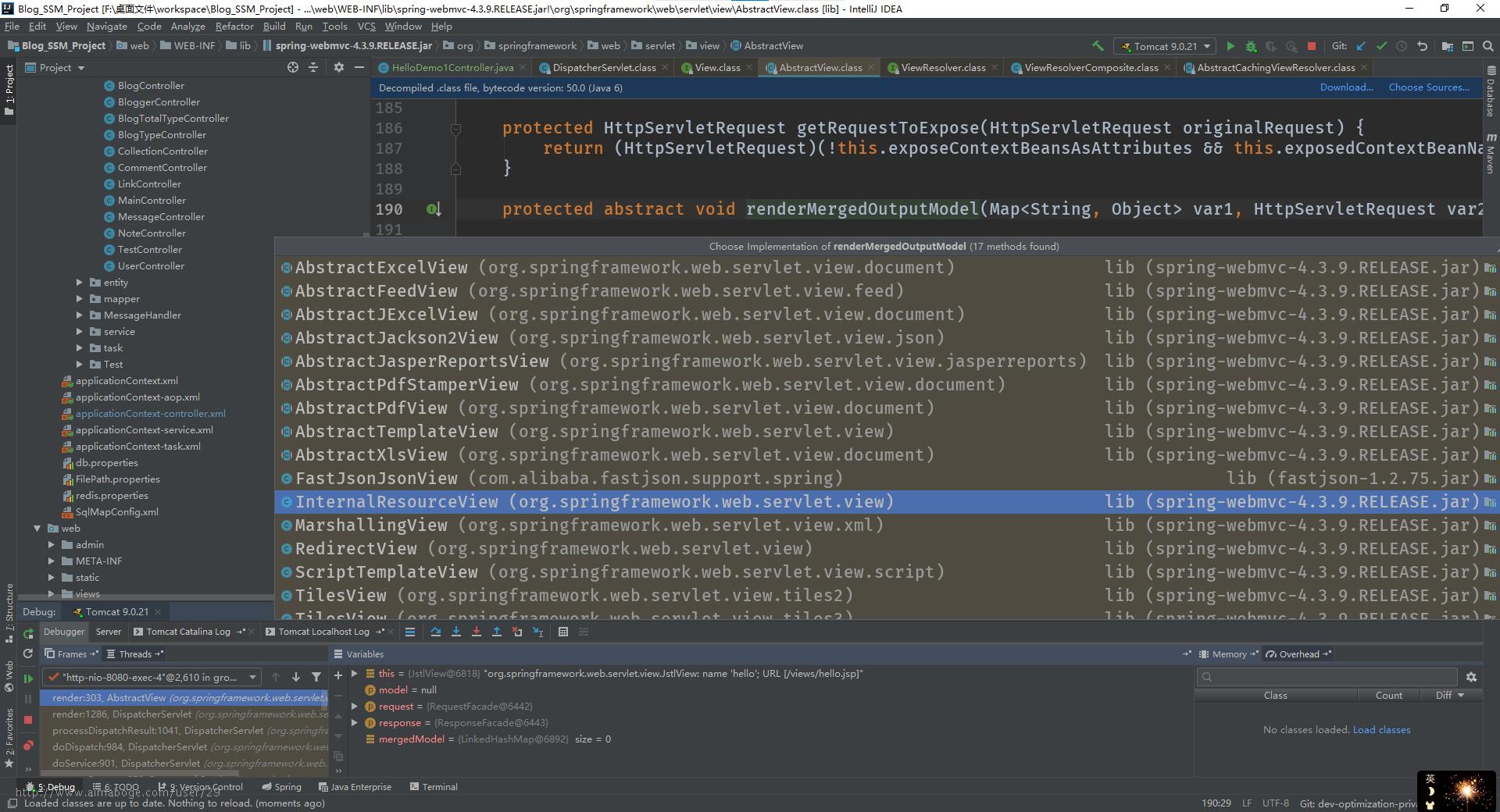
Task: Step over in debugger toolbar
Action: click(436, 632)
